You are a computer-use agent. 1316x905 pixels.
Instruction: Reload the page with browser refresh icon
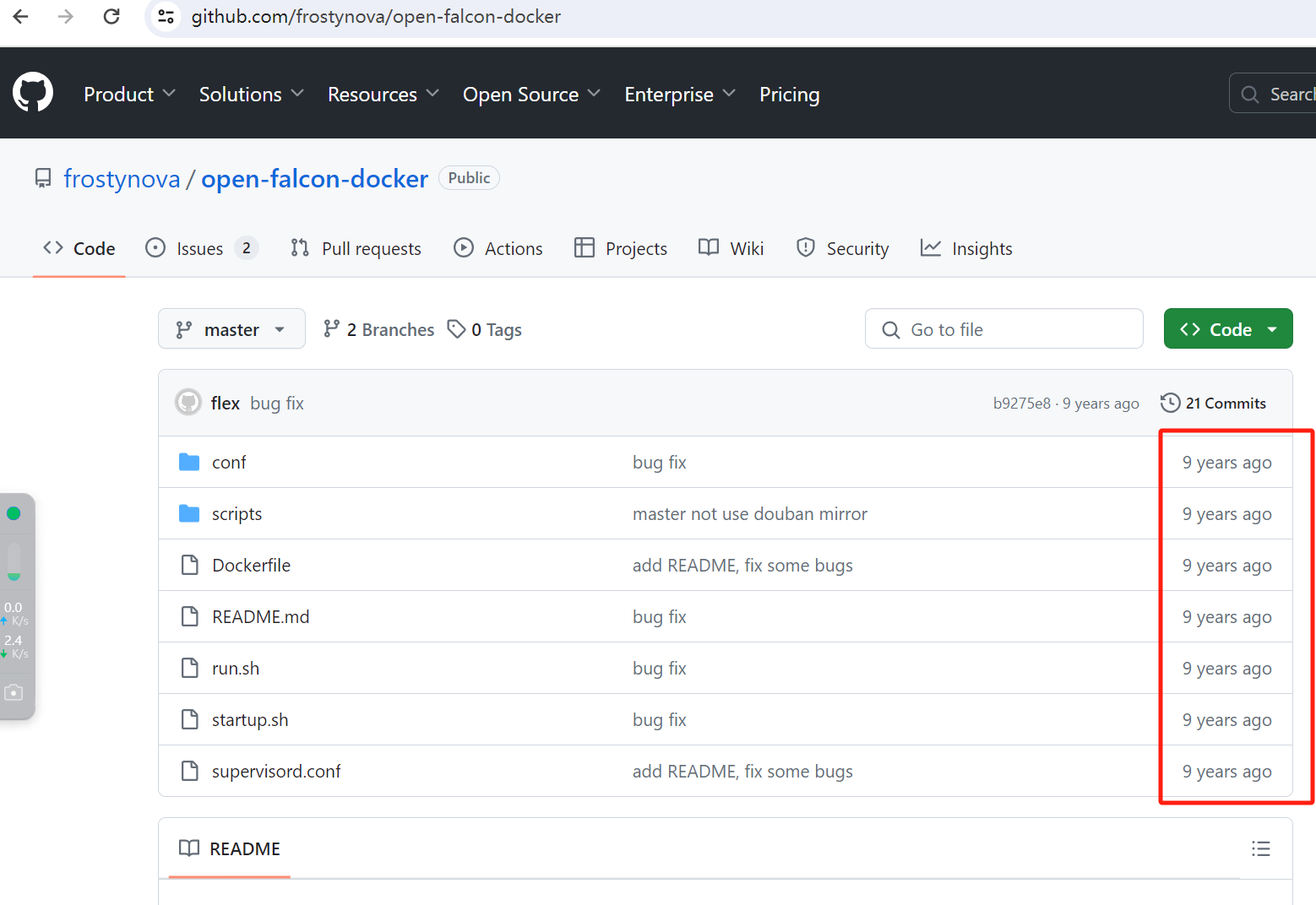[x=111, y=16]
